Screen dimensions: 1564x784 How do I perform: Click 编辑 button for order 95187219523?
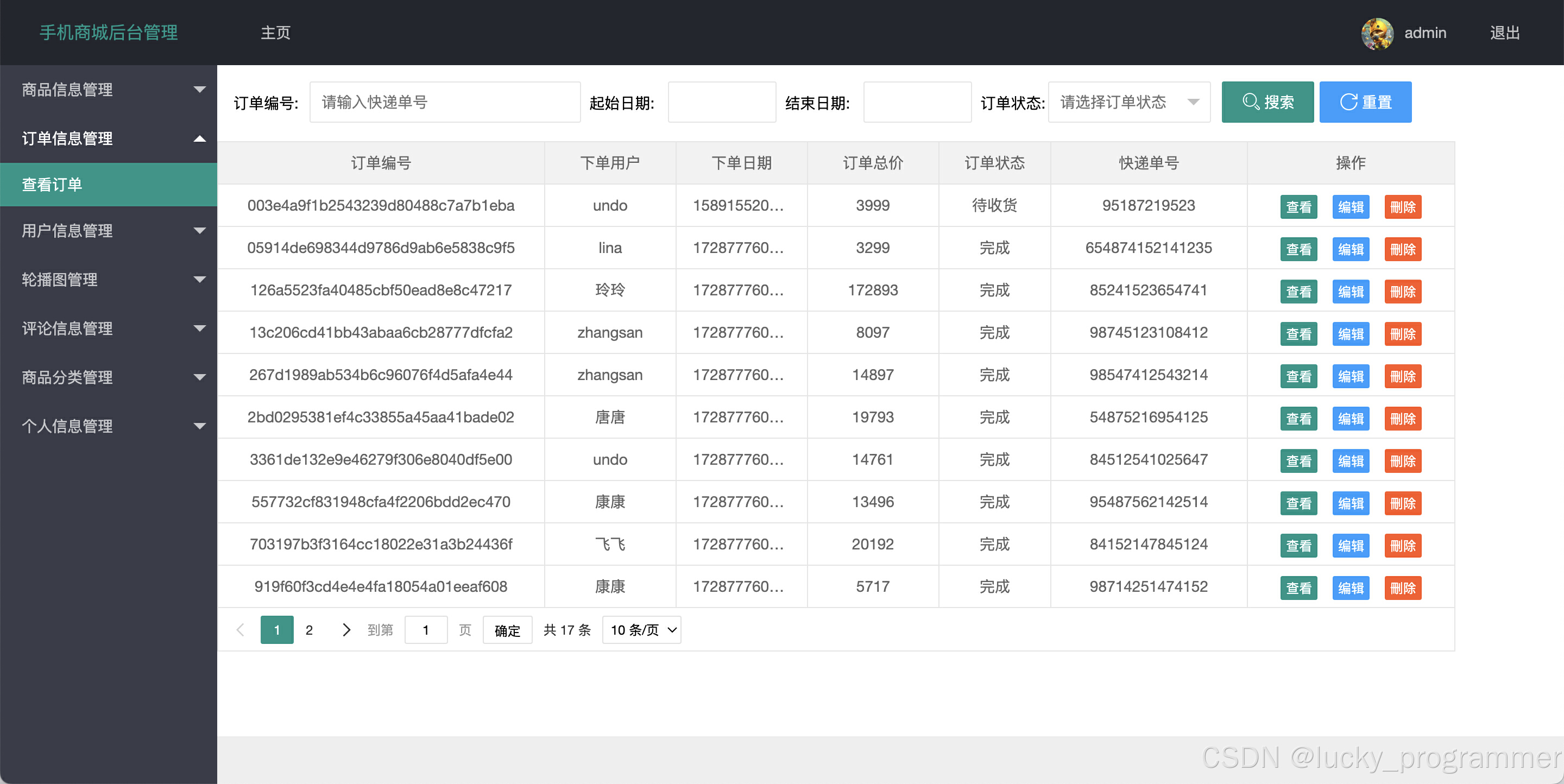point(1350,207)
